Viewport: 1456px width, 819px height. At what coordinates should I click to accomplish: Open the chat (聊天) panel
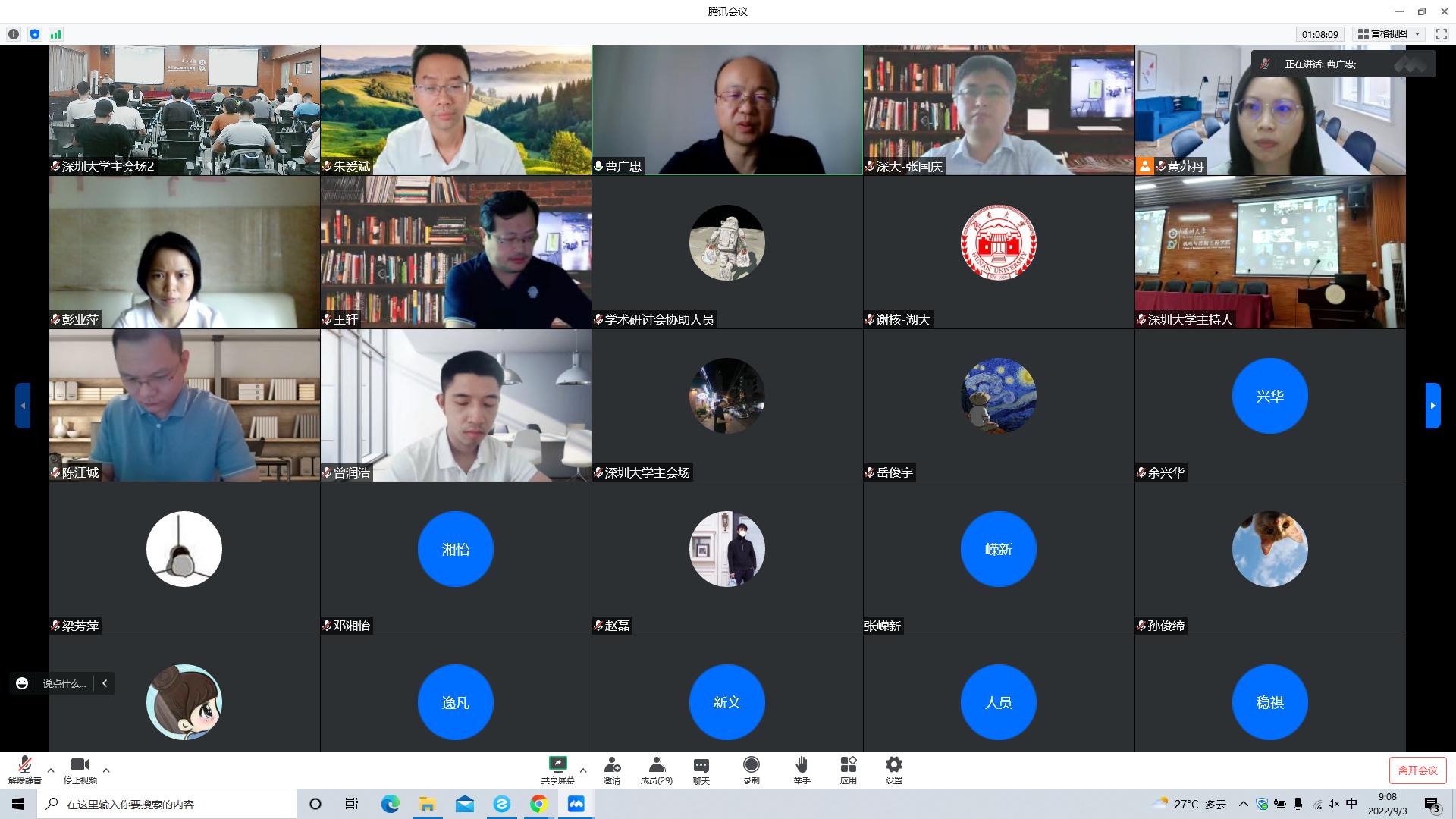(701, 769)
